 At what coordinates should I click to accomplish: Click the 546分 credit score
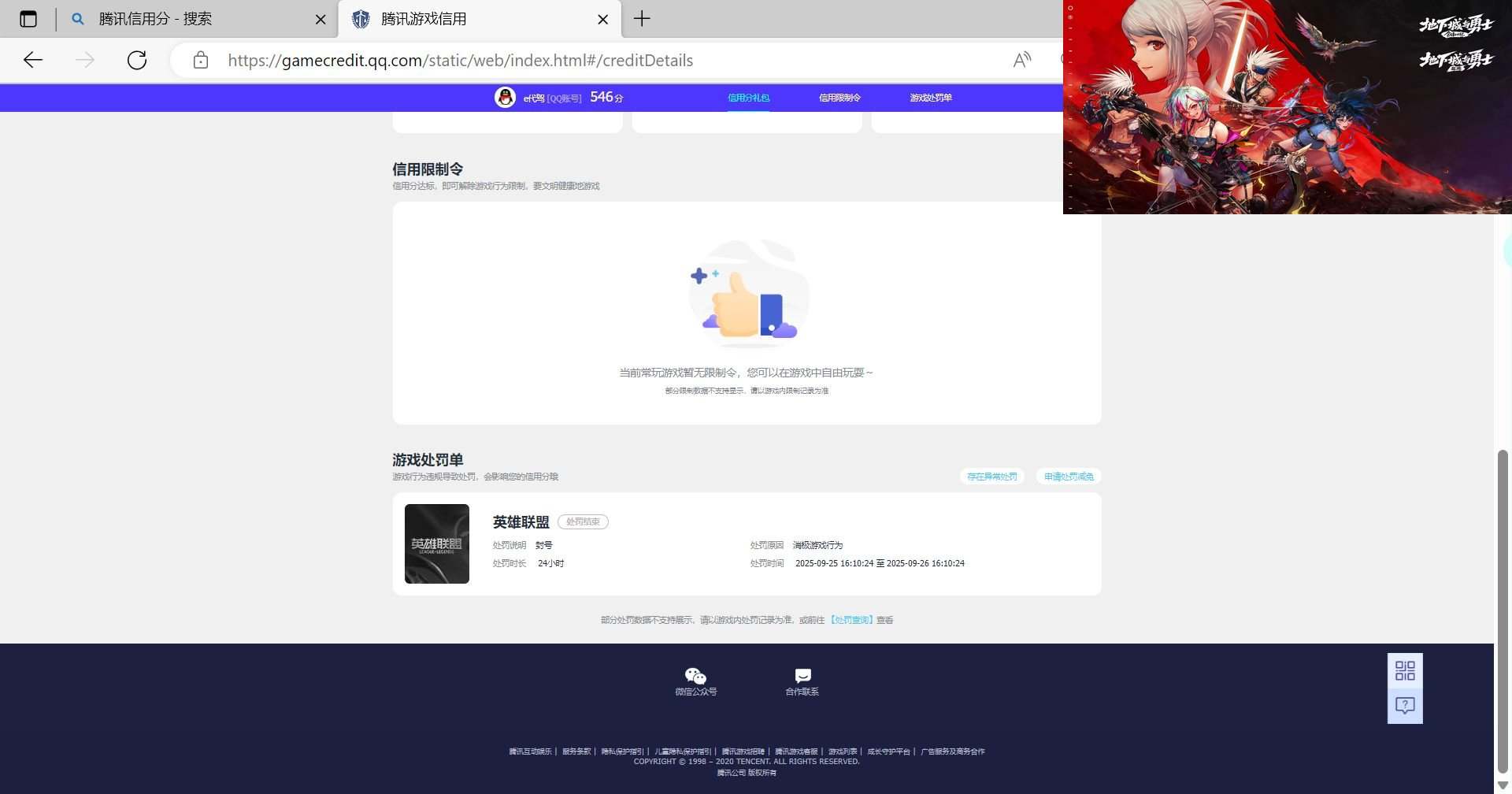pyautogui.click(x=606, y=97)
